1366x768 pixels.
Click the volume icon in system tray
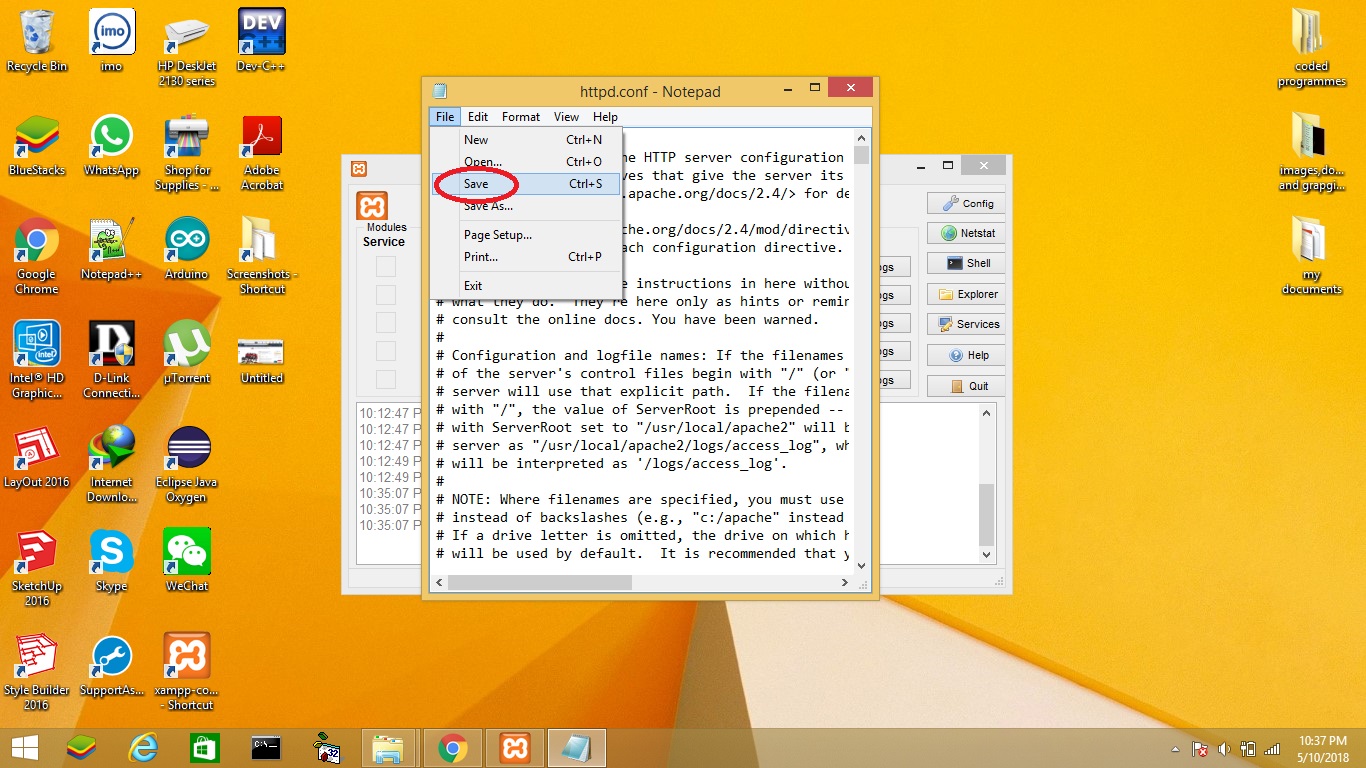(x=1222, y=749)
